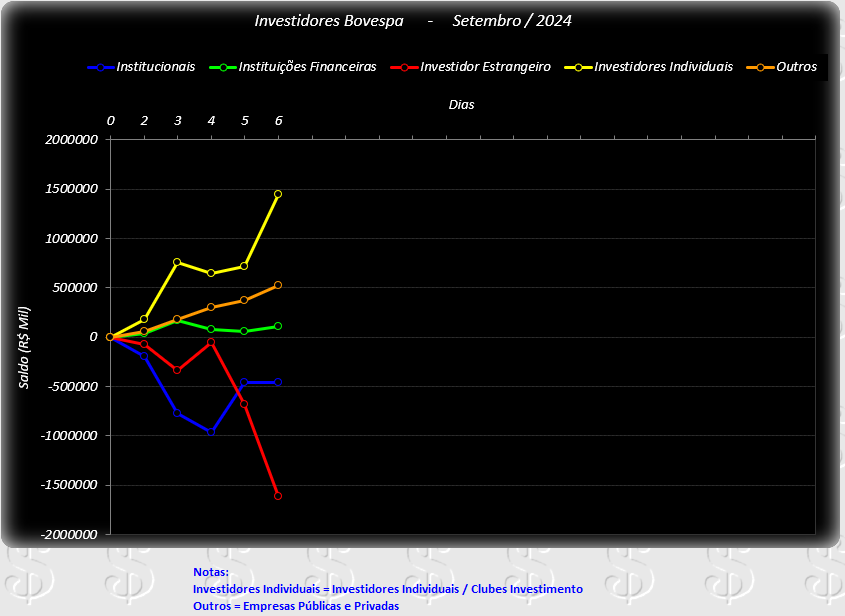Click the 1000000 y-axis label
This screenshot has height=616, width=845.
(72, 238)
